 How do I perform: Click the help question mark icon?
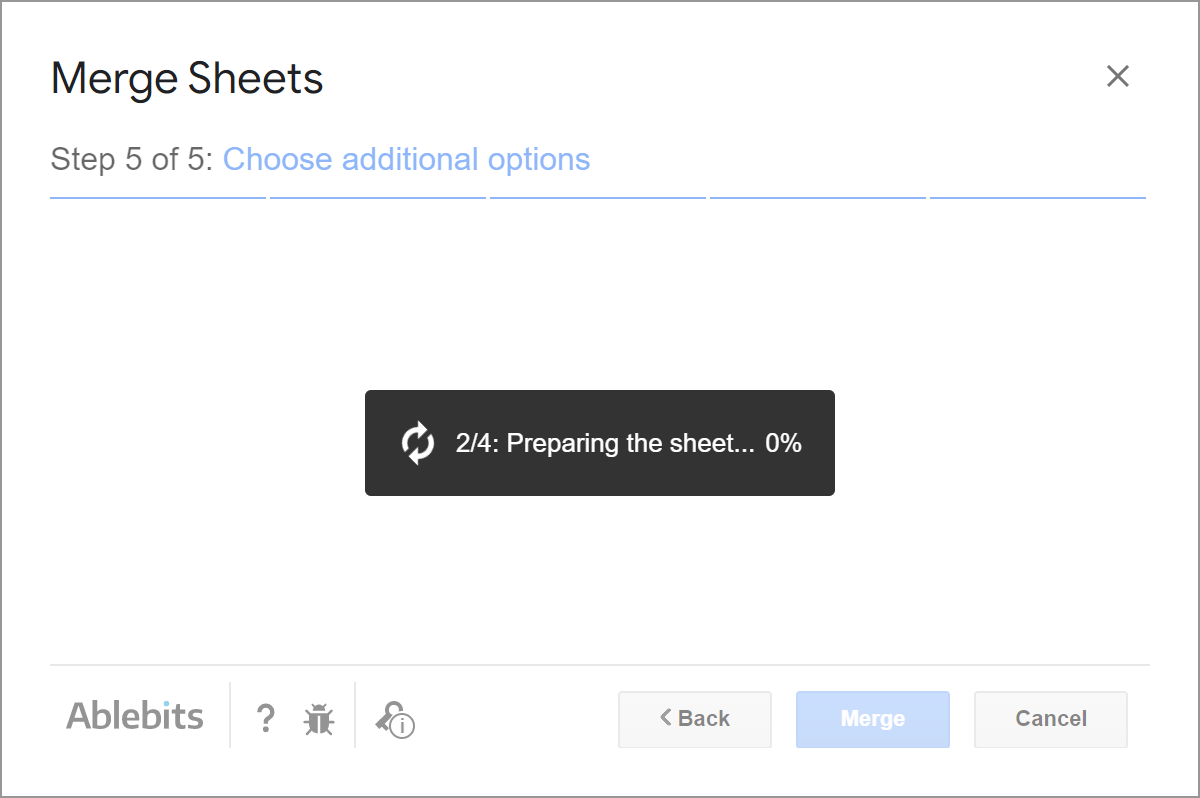coord(265,718)
